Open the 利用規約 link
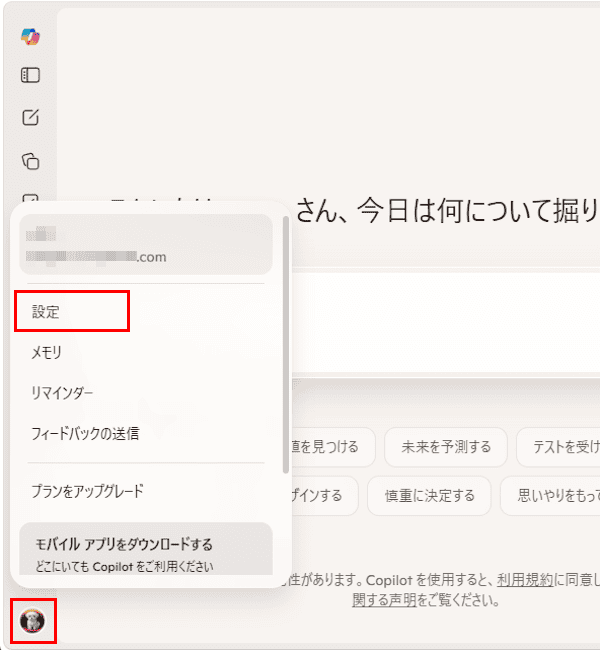The image size is (600, 650). point(525,580)
